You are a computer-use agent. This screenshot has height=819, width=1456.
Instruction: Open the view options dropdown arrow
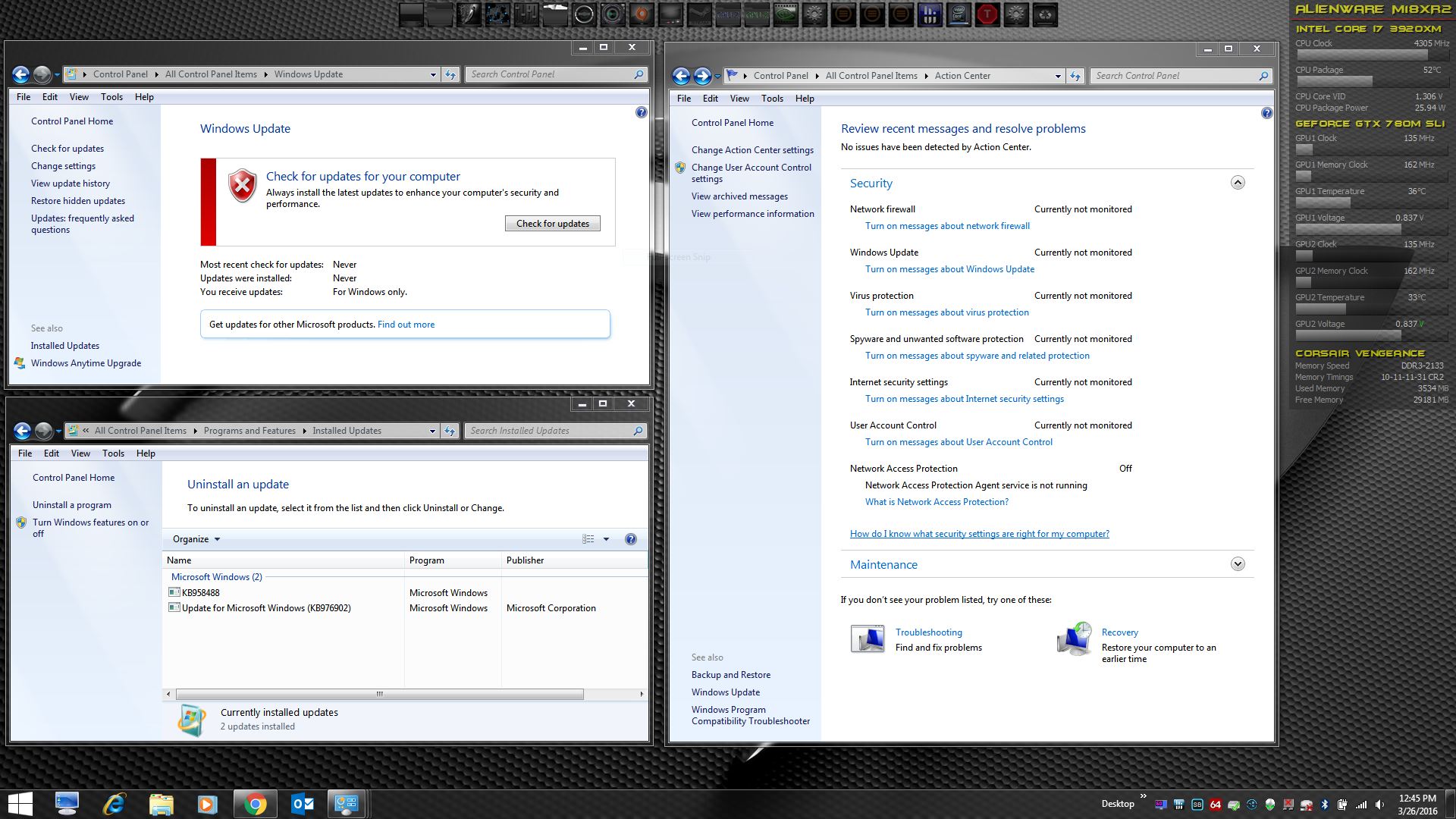point(606,539)
